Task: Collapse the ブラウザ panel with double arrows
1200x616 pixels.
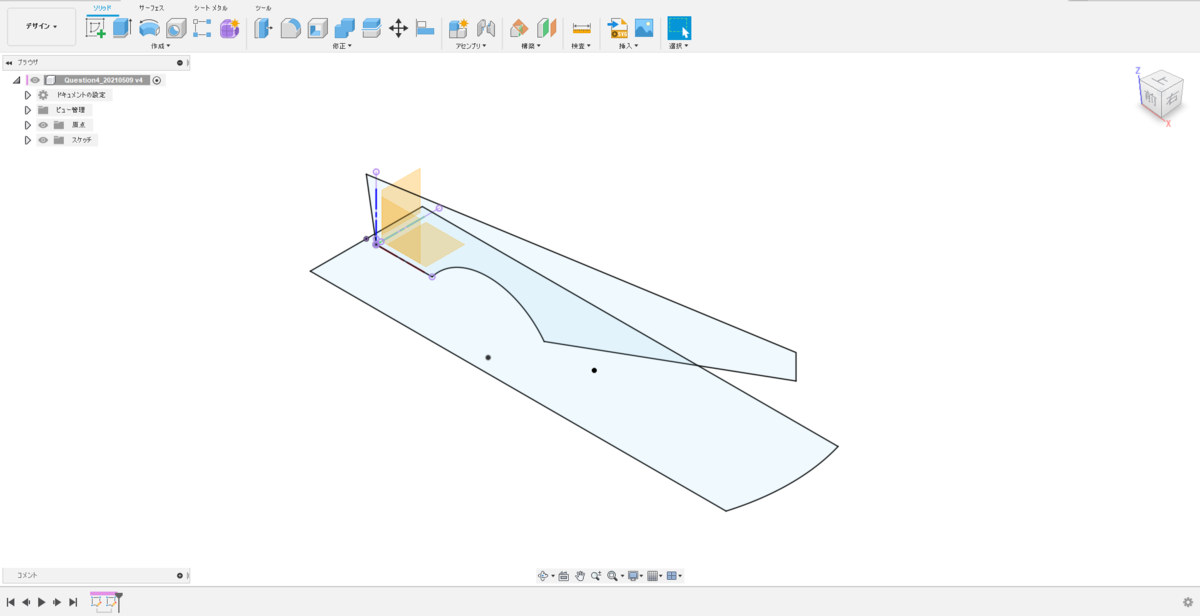Action: [9, 62]
